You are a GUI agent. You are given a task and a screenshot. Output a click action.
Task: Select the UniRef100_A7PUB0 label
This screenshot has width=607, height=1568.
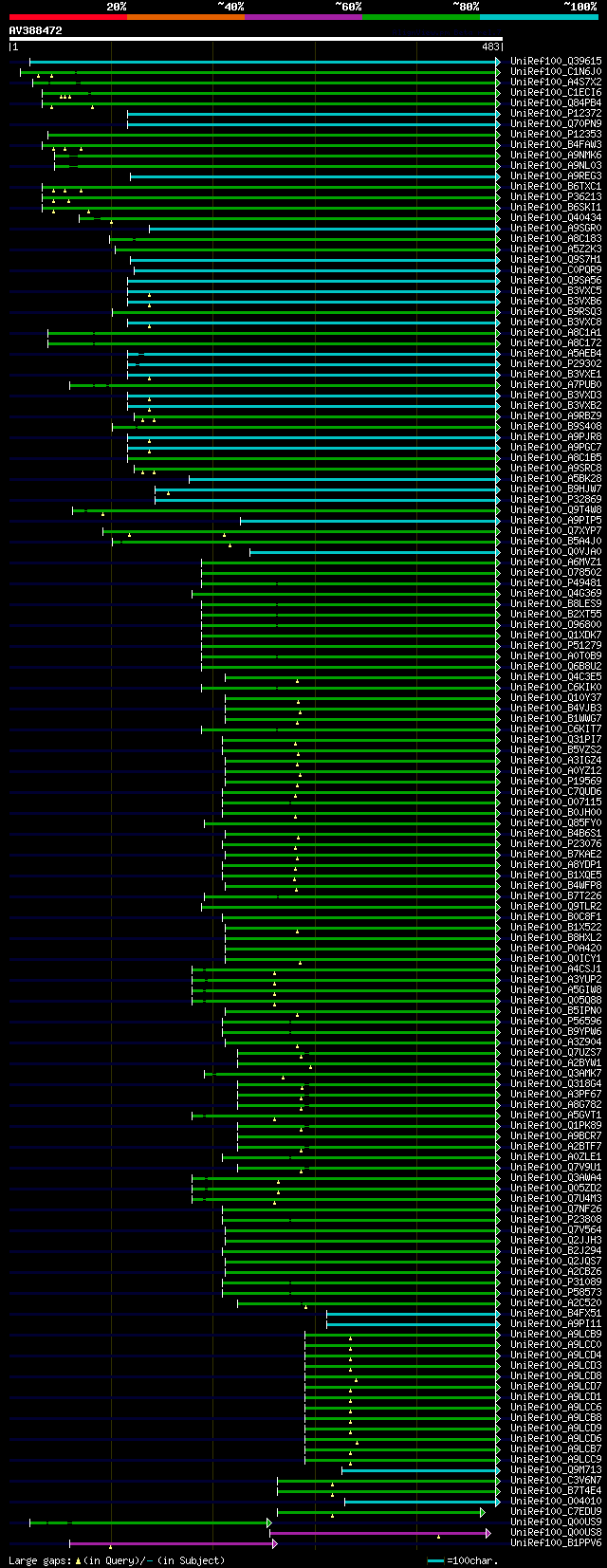[556, 385]
